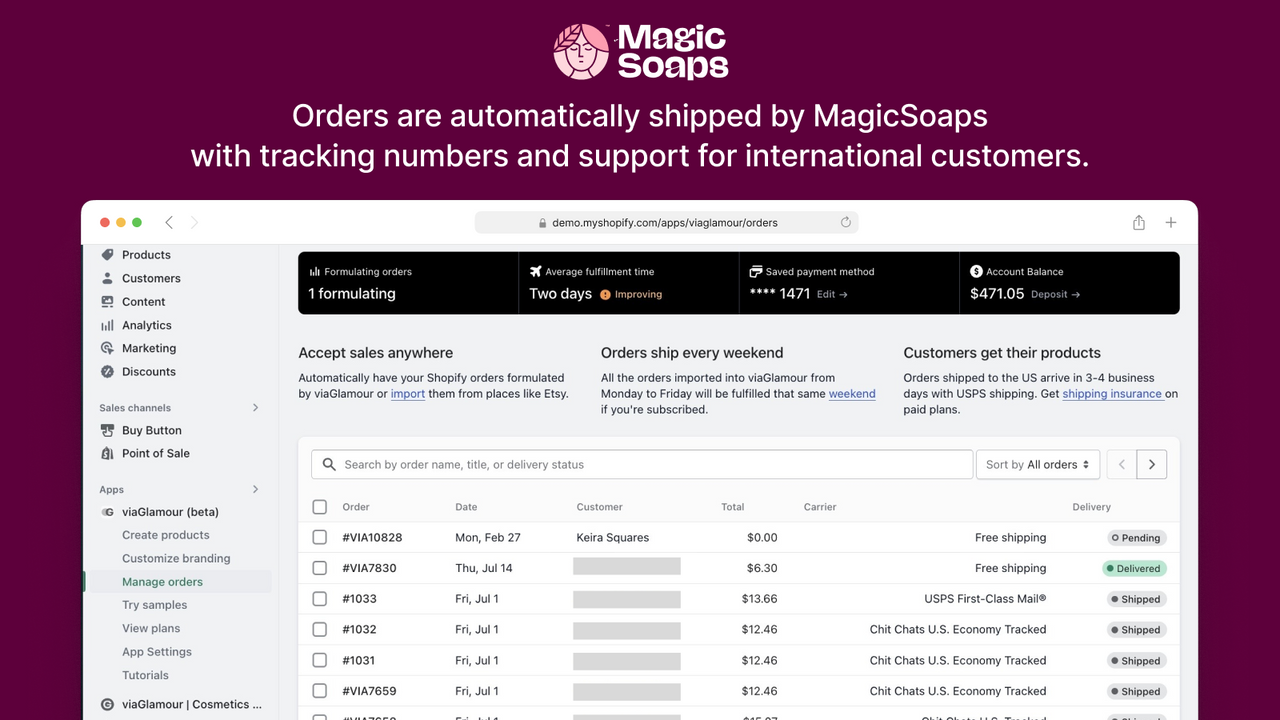The image size is (1280, 720).
Task: Click the viaGlamour (beta) app icon
Action: (x=107, y=511)
